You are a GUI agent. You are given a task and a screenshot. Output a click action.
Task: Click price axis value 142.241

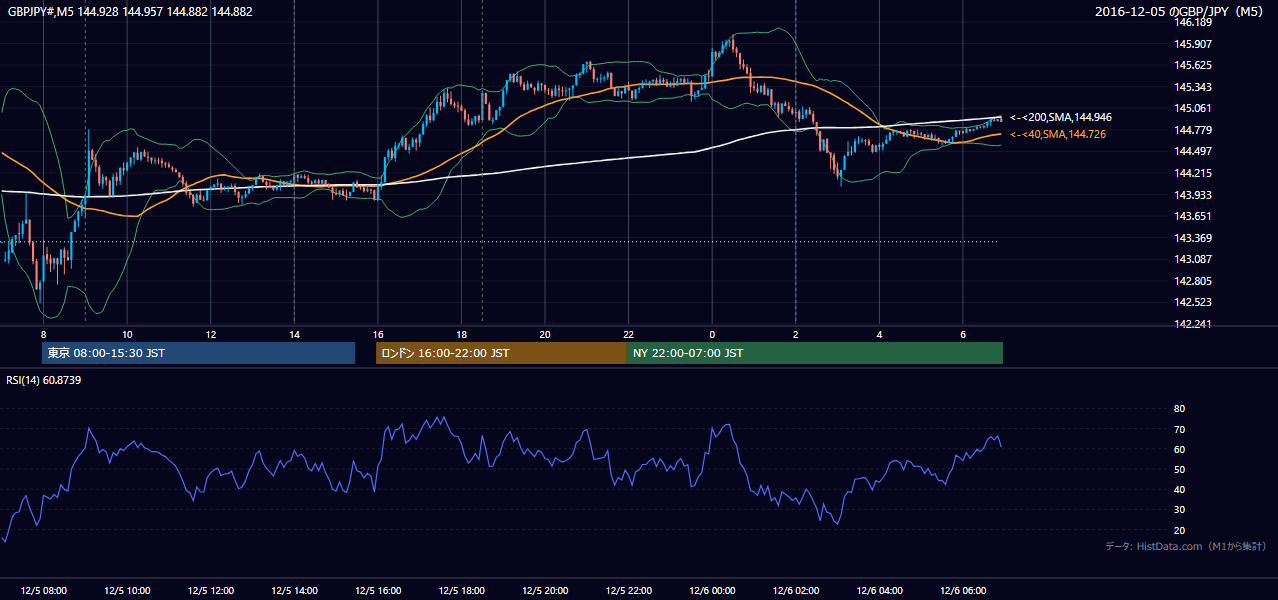(1192, 324)
